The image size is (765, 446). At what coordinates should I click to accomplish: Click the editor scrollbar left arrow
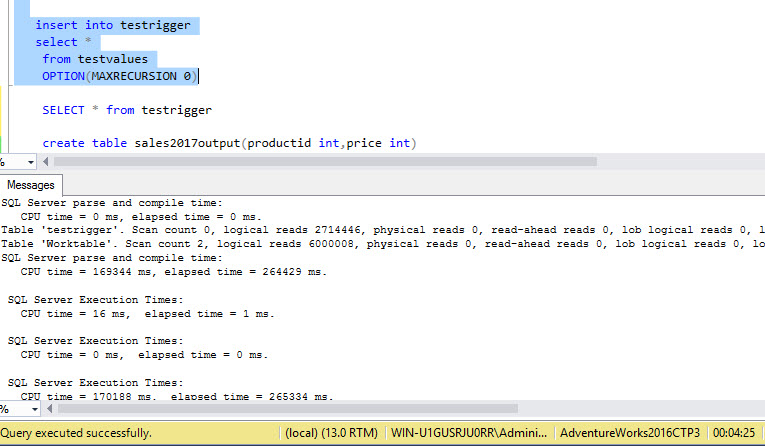coord(46,162)
